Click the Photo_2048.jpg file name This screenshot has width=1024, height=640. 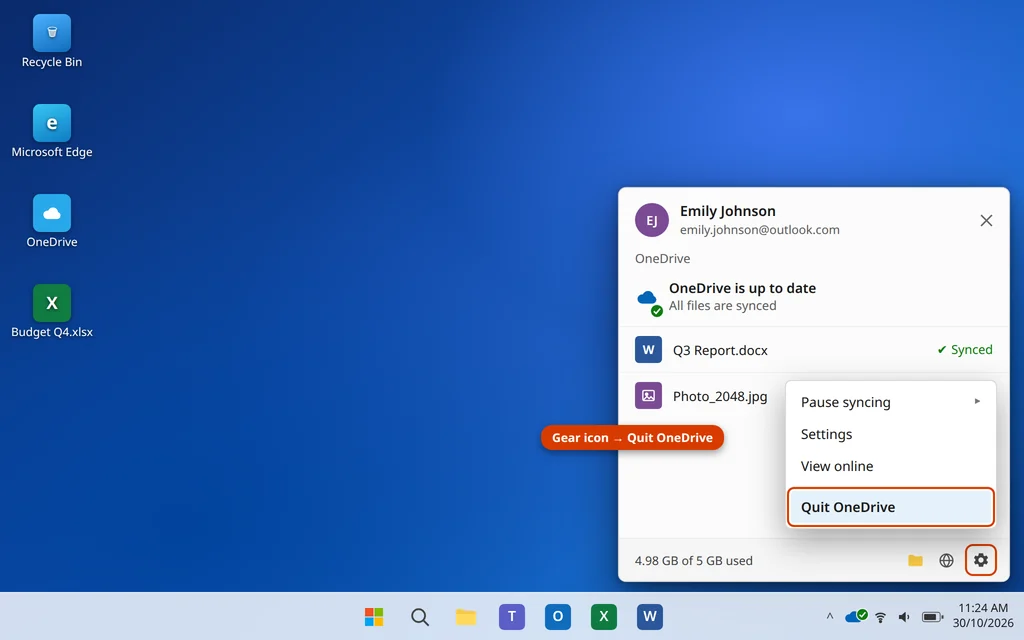coord(720,396)
